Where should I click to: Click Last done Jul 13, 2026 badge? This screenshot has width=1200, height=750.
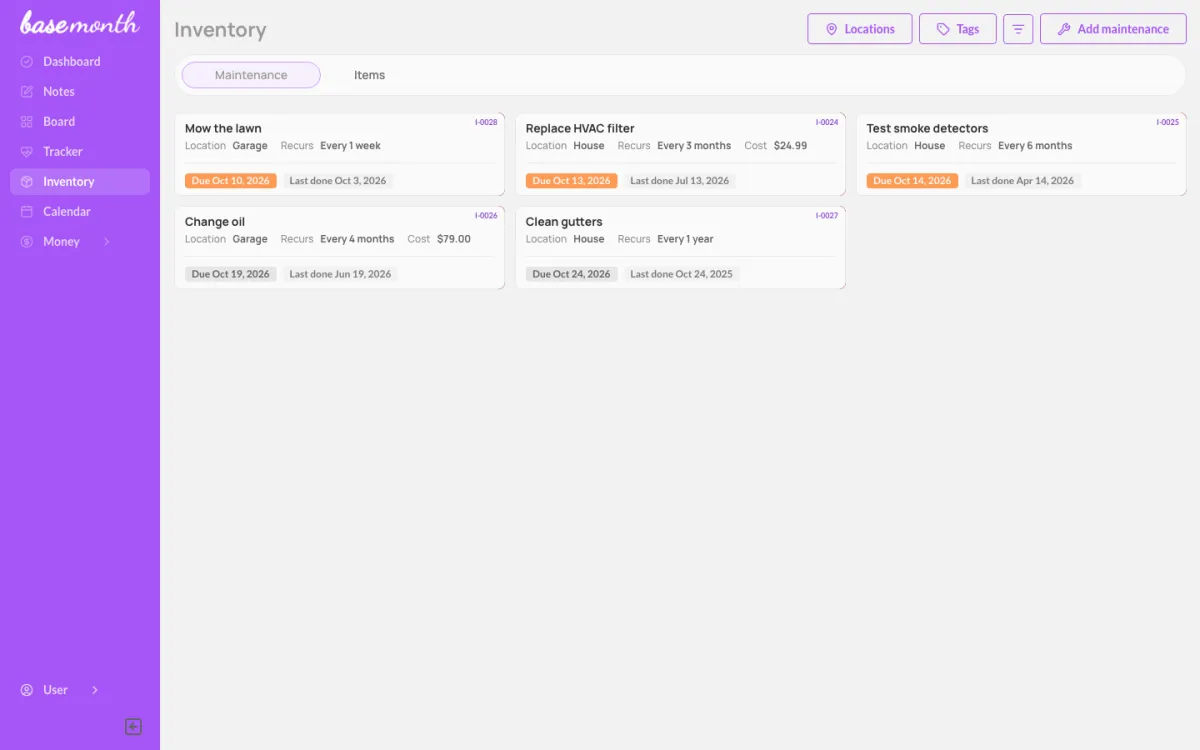pyautogui.click(x=680, y=181)
